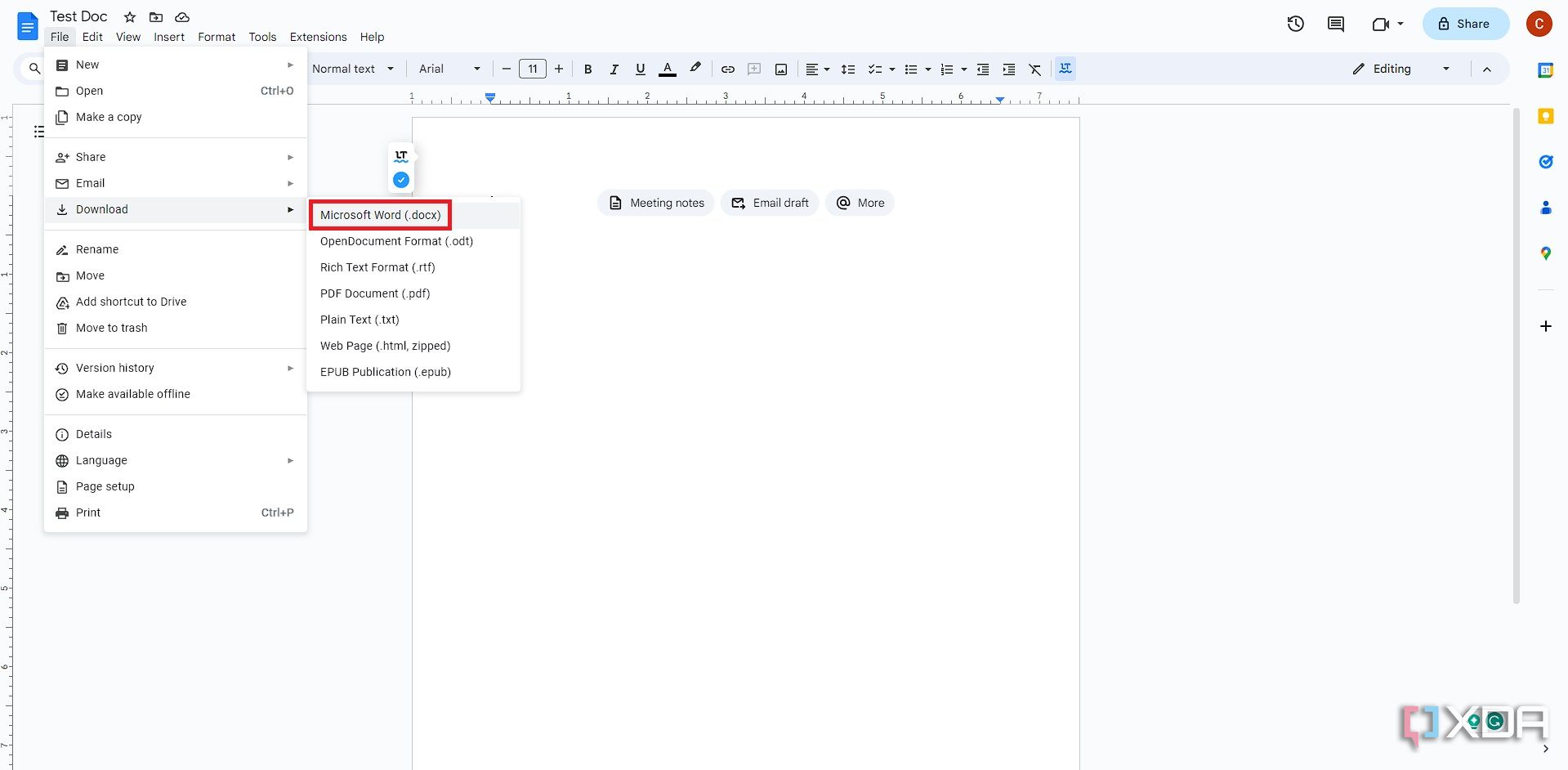The width and height of the screenshot is (1568, 770).
Task: Choose Microsoft Word (.docx) download
Action: click(x=414, y=215)
